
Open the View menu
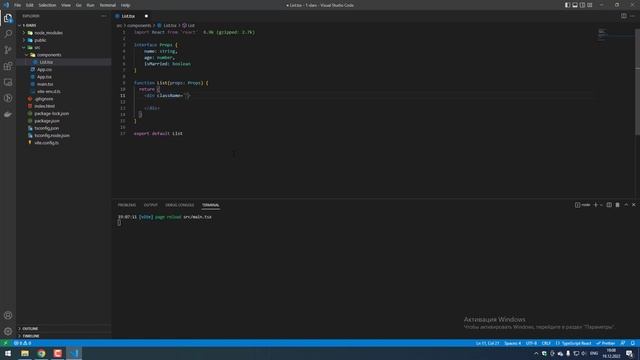click(66, 5)
